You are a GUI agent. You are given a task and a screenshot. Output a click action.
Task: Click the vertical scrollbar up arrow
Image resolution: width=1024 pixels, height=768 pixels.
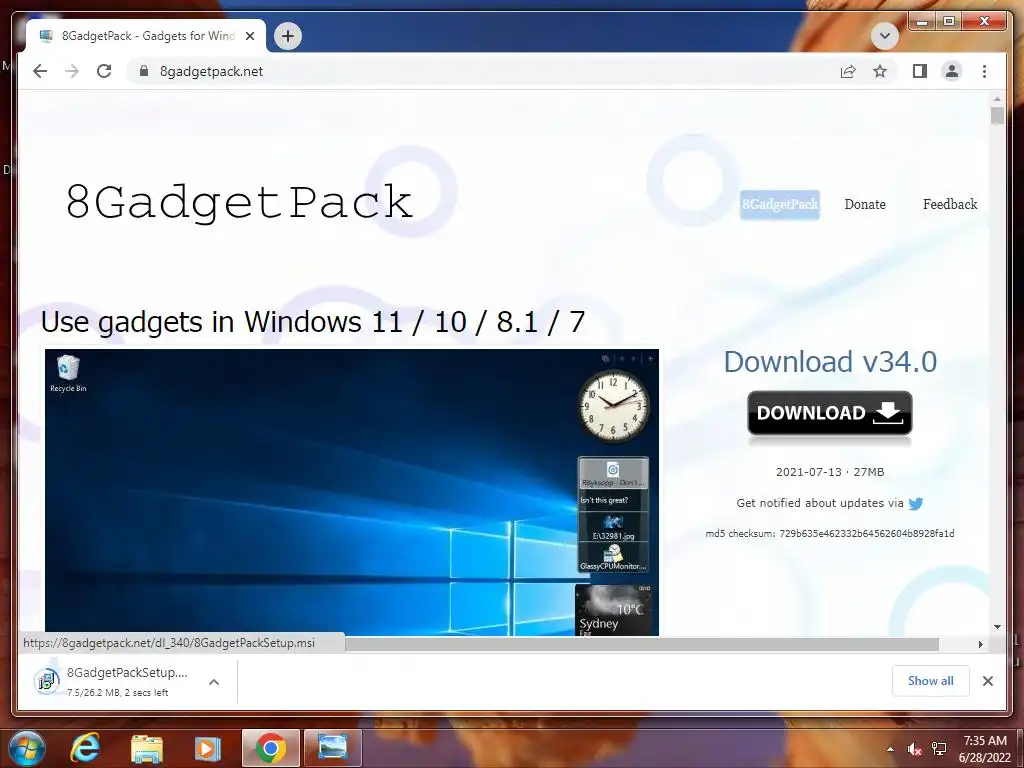click(x=997, y=100)
